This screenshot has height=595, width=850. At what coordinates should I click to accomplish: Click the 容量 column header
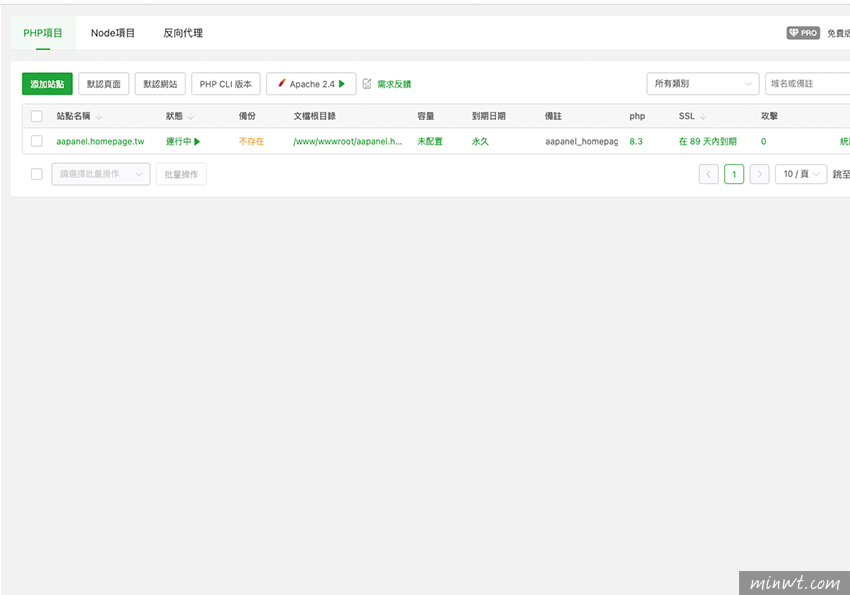[x=426, y=116]
